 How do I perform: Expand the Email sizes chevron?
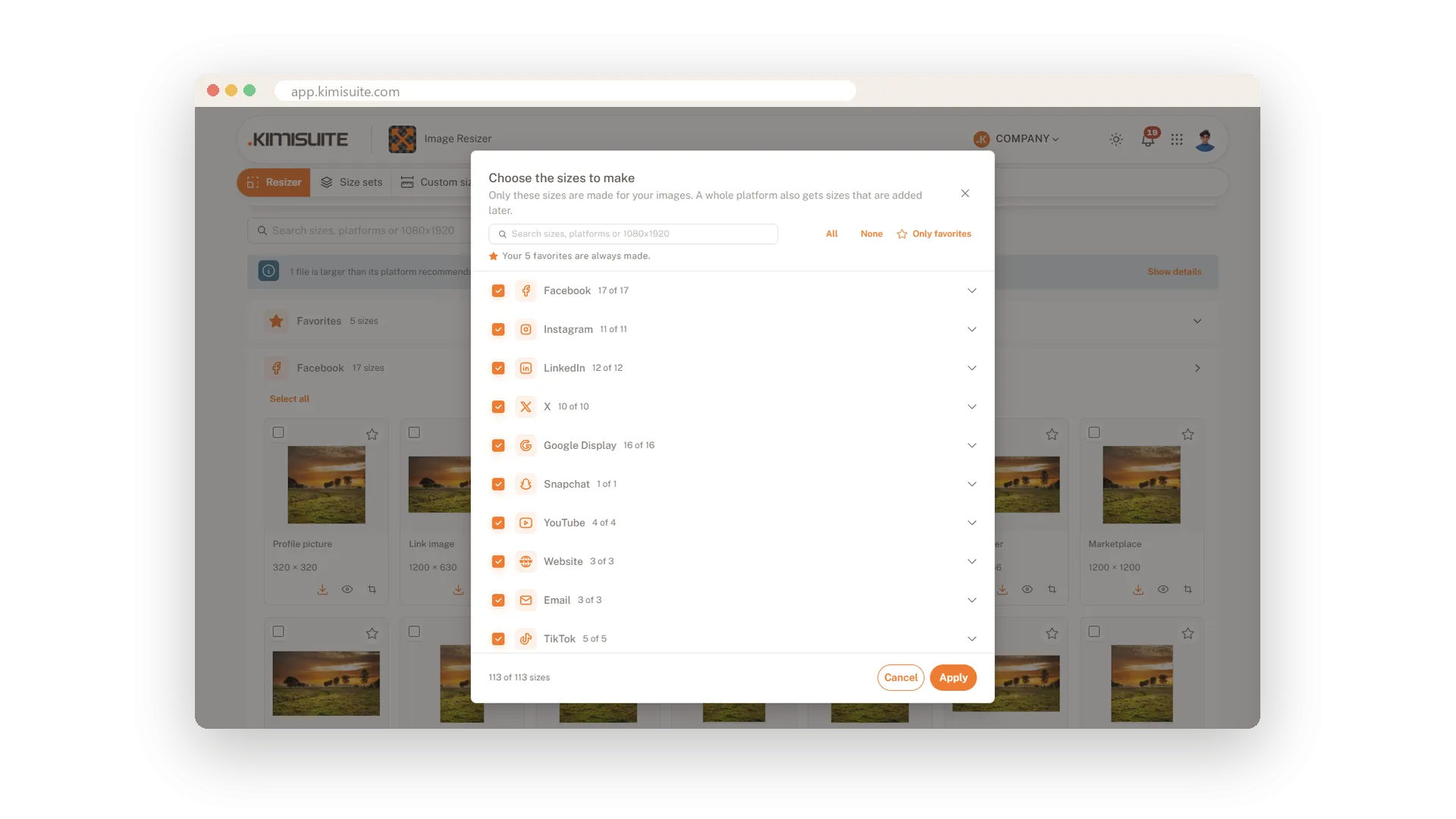click(x=971, y=600)
